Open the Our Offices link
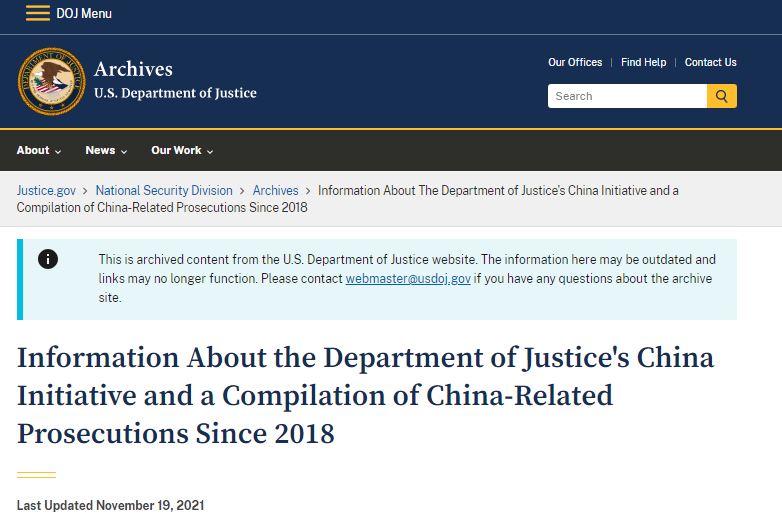The width and height of the screenshot is (782, 528). (x=575, y=62)
